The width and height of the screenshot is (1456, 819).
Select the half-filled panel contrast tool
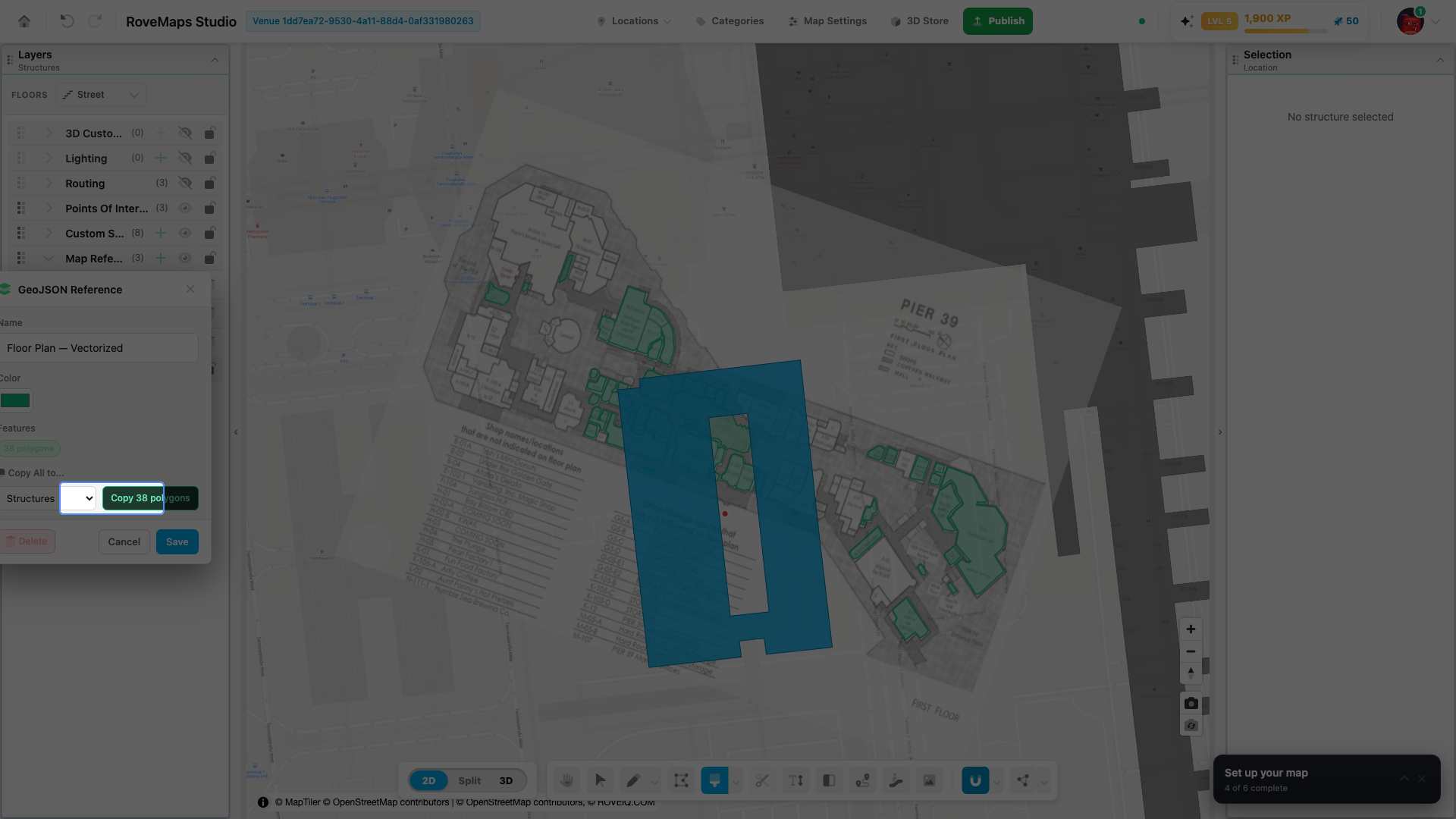click(829, 780)
